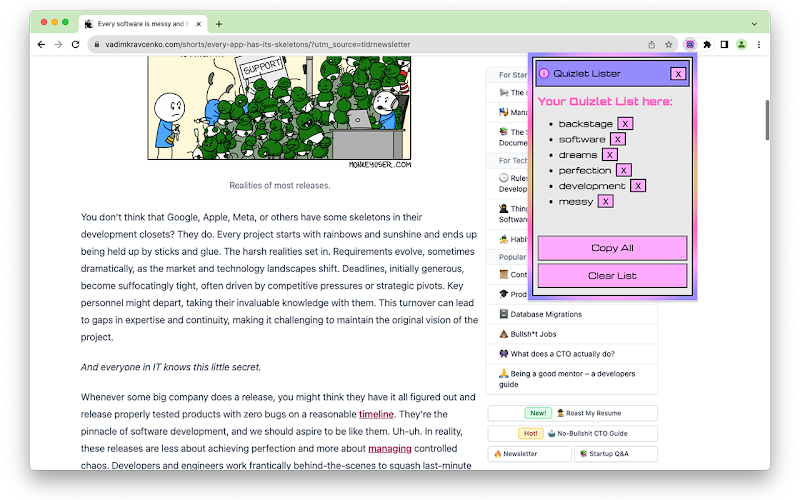Close the 'Every software is messy' tab
Image resolution: width=800 pixels, height=500 pixels.
198,23
